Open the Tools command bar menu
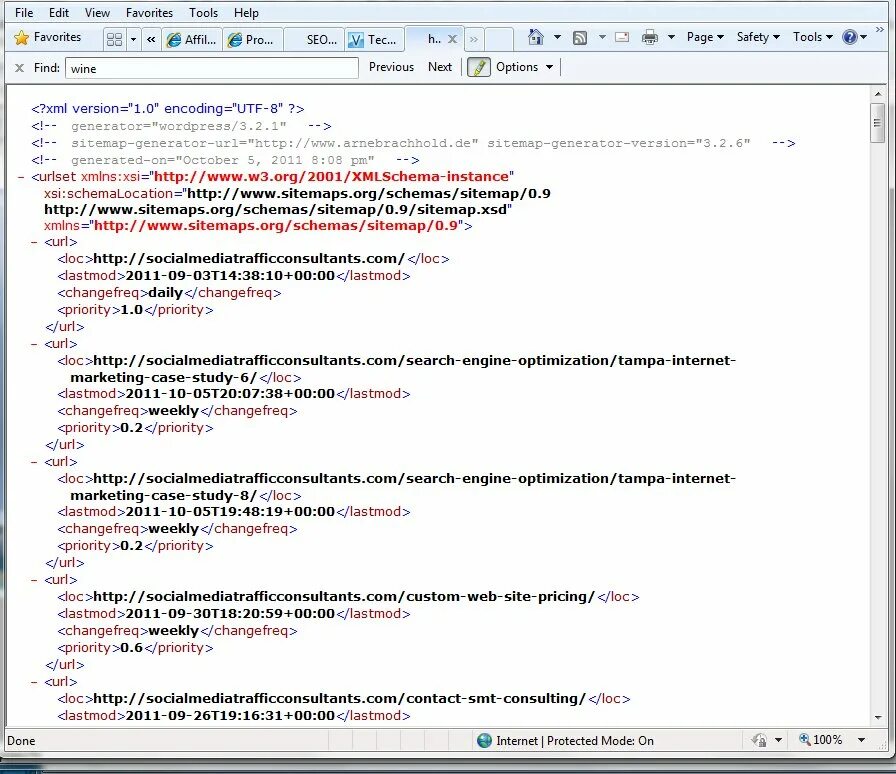Image resolution: width=896 pixels, height=774 pixels. [813, 37]
